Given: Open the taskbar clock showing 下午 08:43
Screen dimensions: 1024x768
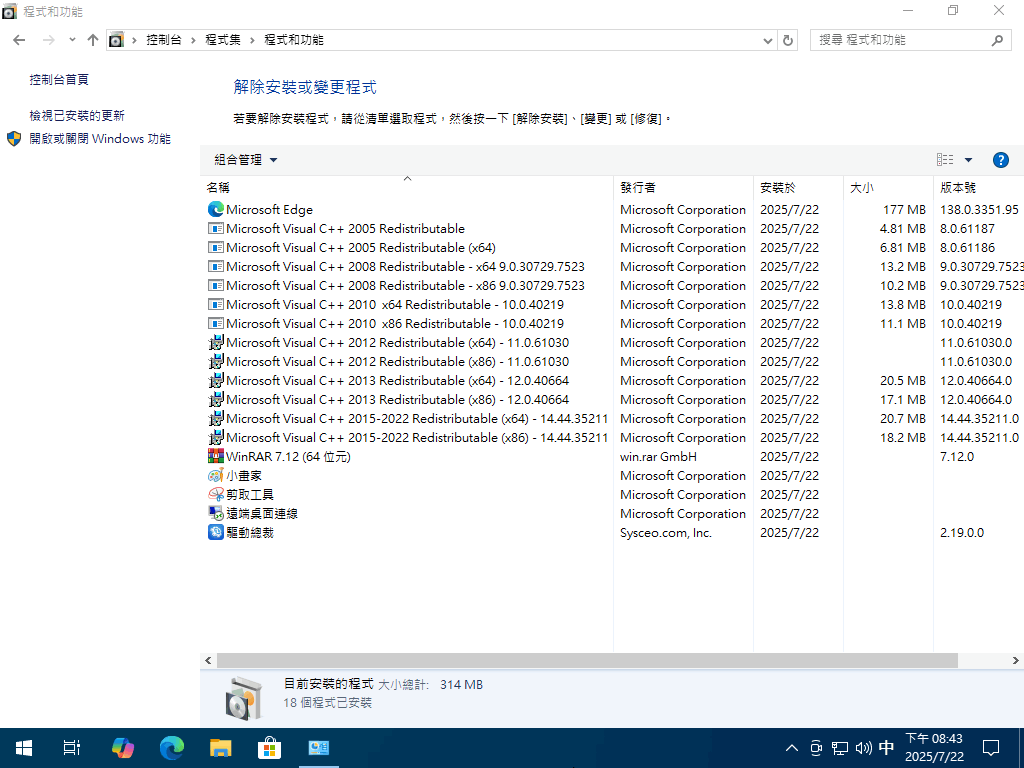Looking at the screenshot, I should pyautogui.click(x=934, y=748).
